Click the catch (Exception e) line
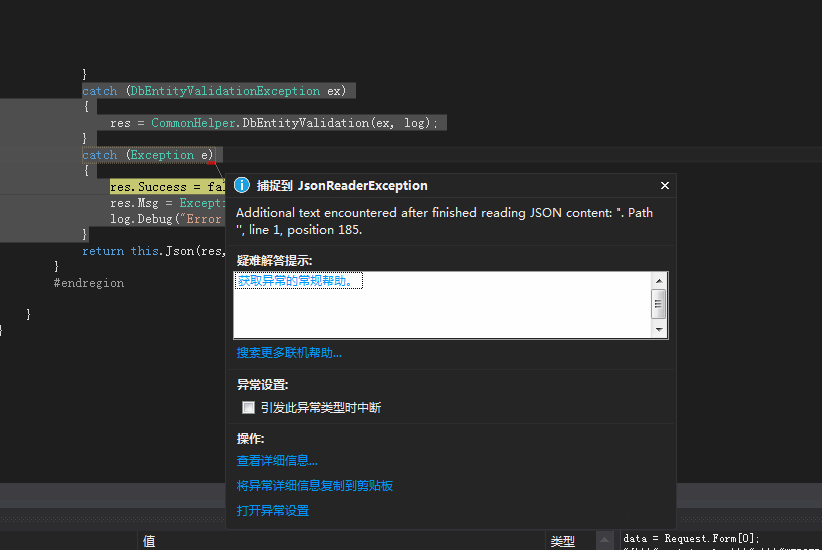822x550 pixels. [x=148, y=155]
